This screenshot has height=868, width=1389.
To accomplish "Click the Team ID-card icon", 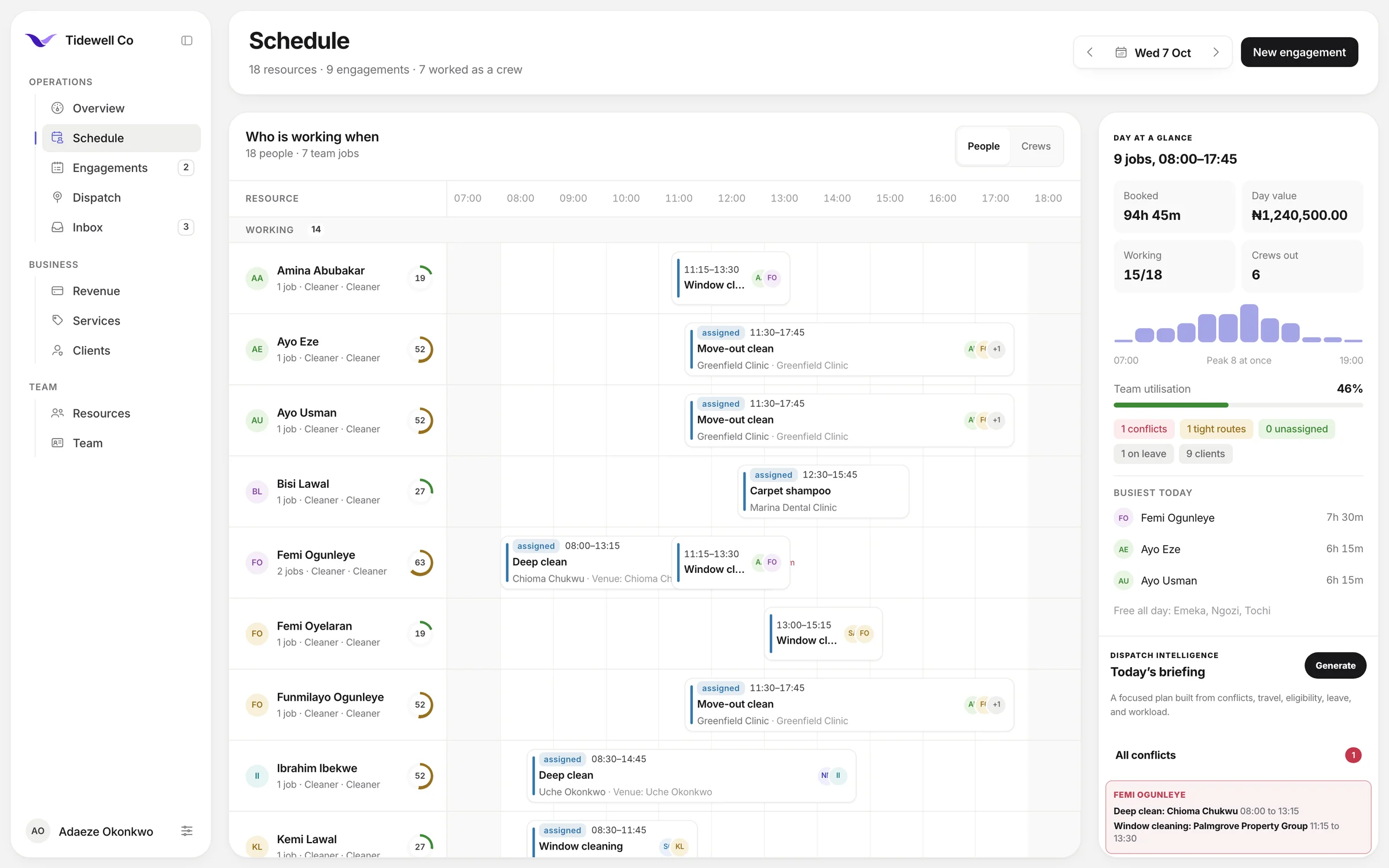I will click(x=57, y=443).
